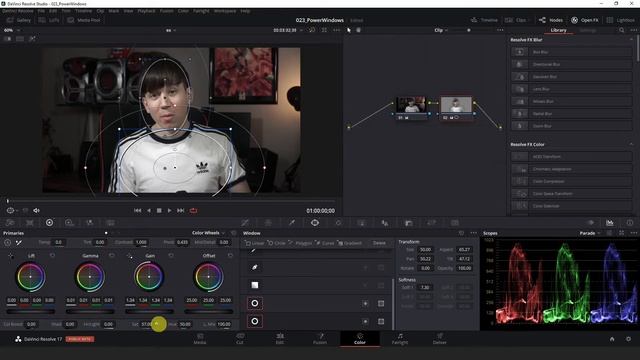Collapse the Resolve FX Color section
This screenshot has width=640, height=360.
click(631, 144)
